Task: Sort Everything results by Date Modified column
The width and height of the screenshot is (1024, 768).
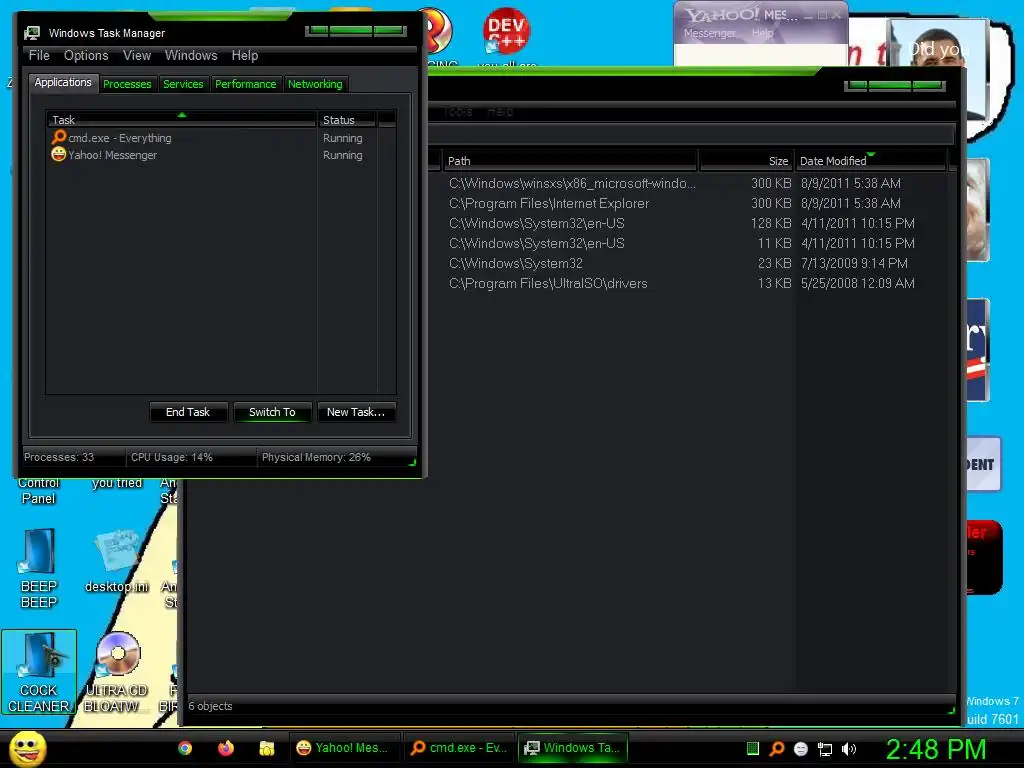Action: [870, 161]
